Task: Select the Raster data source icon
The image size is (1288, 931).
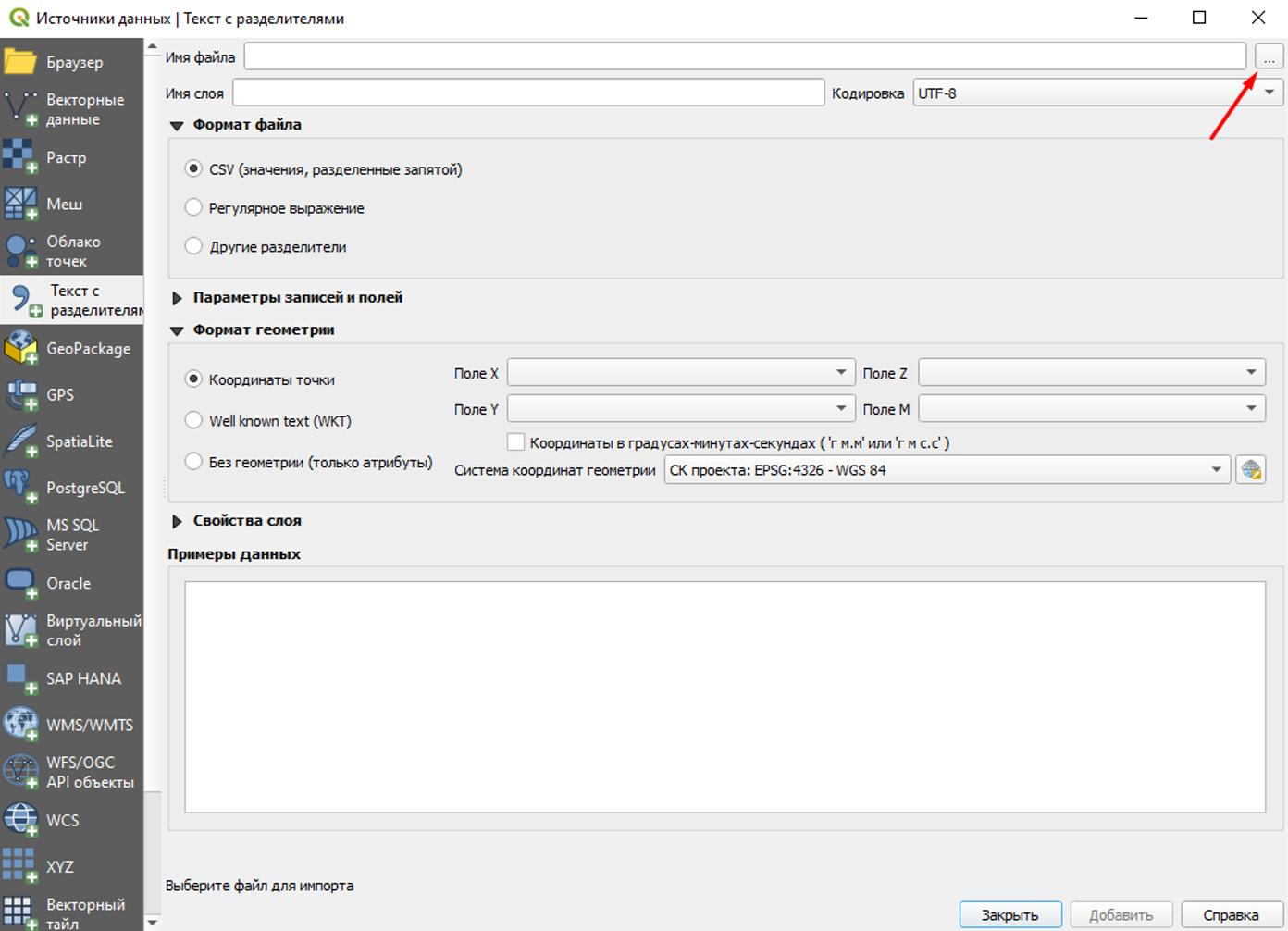Action: pos(20,157)
